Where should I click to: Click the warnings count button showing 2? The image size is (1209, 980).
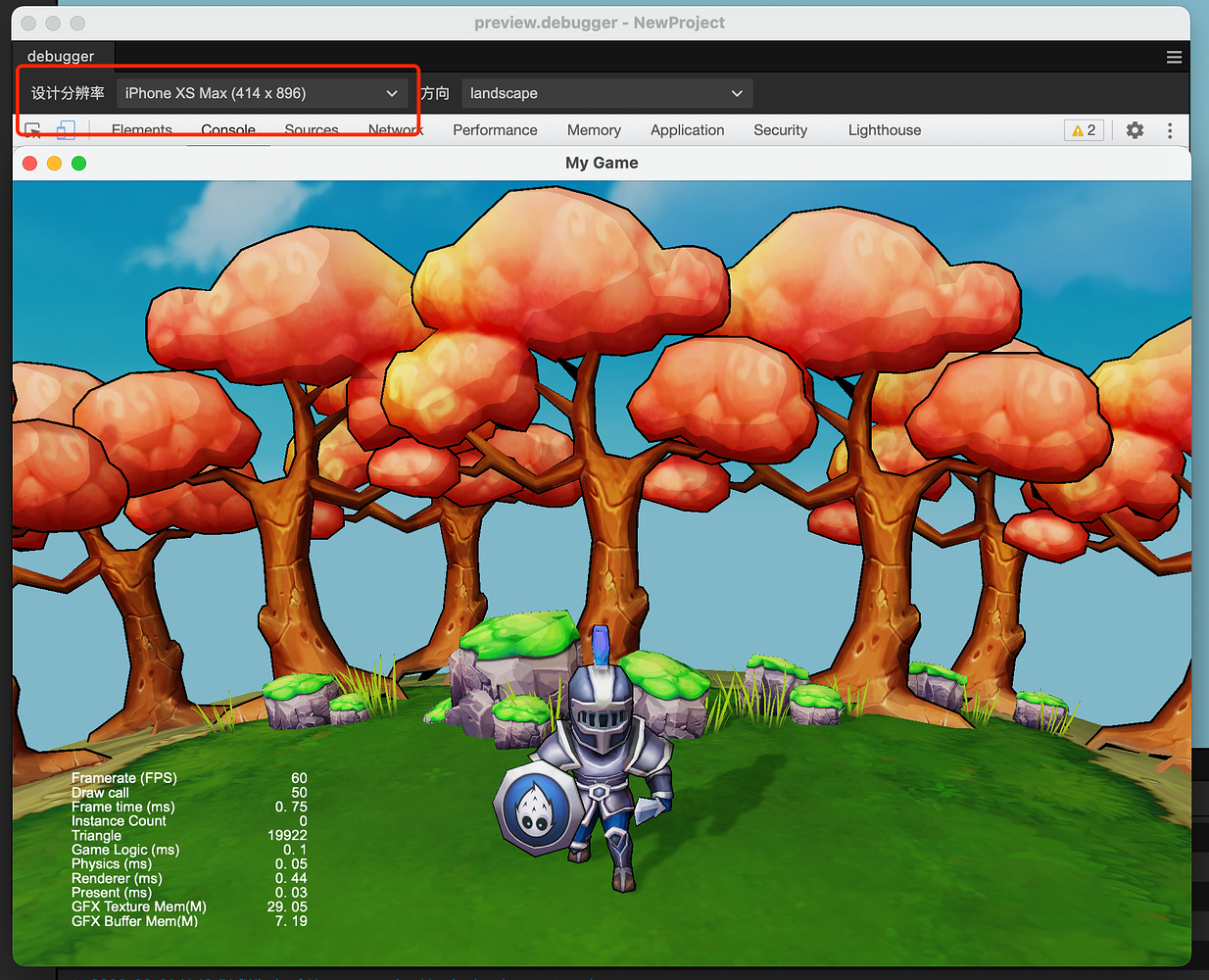pos(1084,129)
